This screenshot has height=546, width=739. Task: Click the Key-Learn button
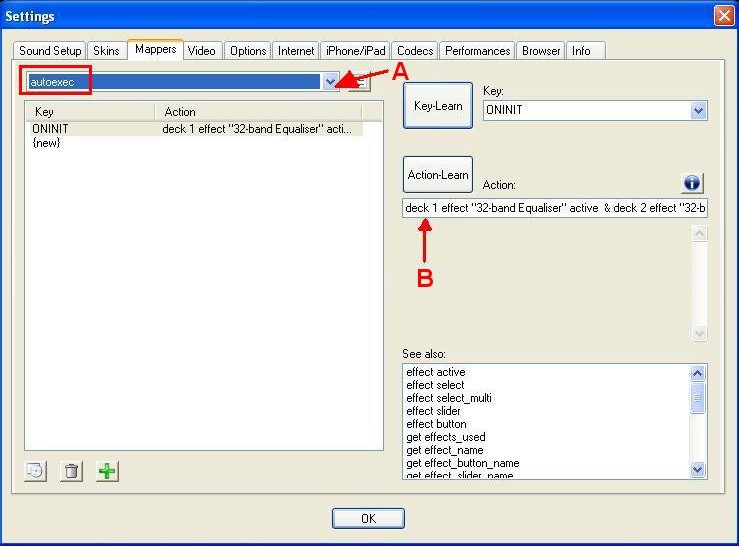[x=438, y=106]
